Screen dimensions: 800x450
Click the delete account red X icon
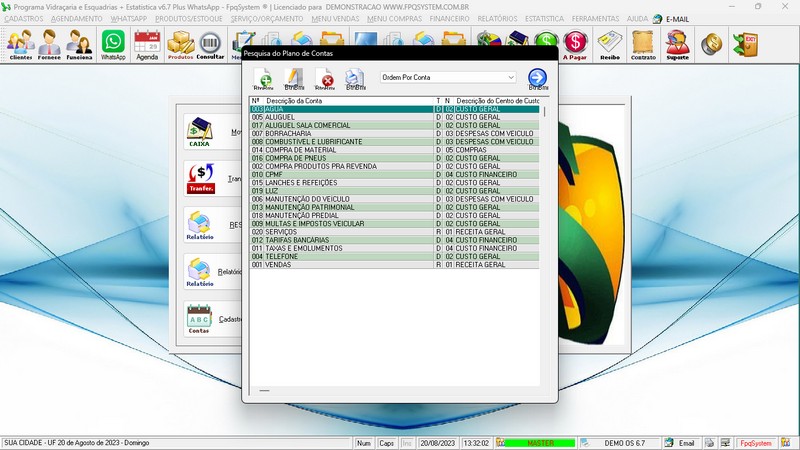click(325, 79)
